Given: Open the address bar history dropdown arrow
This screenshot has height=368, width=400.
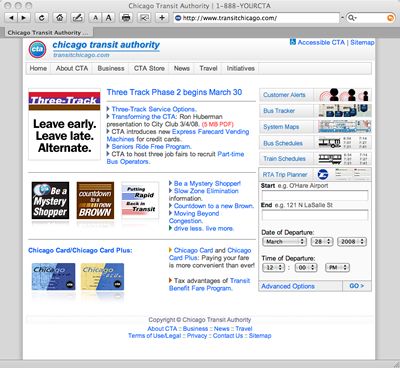Looking at the screenshot, I should pyautogui.click(x=342, y=18).
